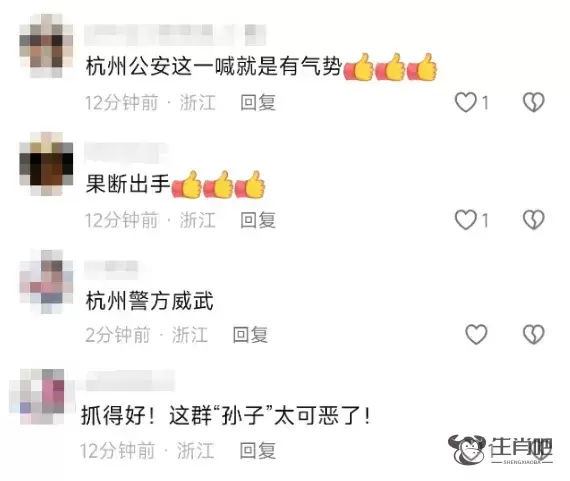Open username above 杭州警方威武 comment
570x481 pixels.
[111, 268]
